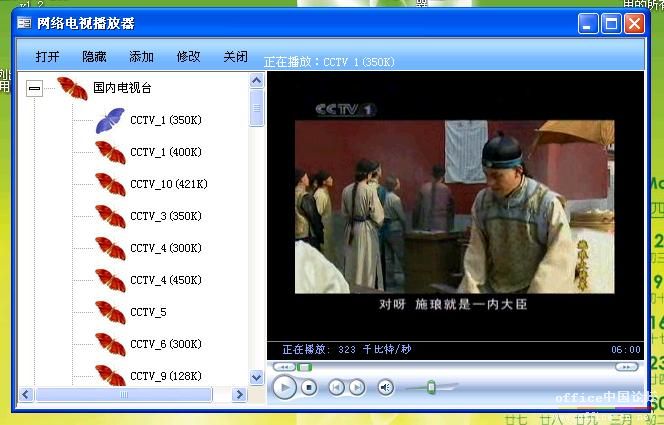Click the 隐藏 menu item
This screenshot has width=664, height=425.
click(x=94, y=56)
